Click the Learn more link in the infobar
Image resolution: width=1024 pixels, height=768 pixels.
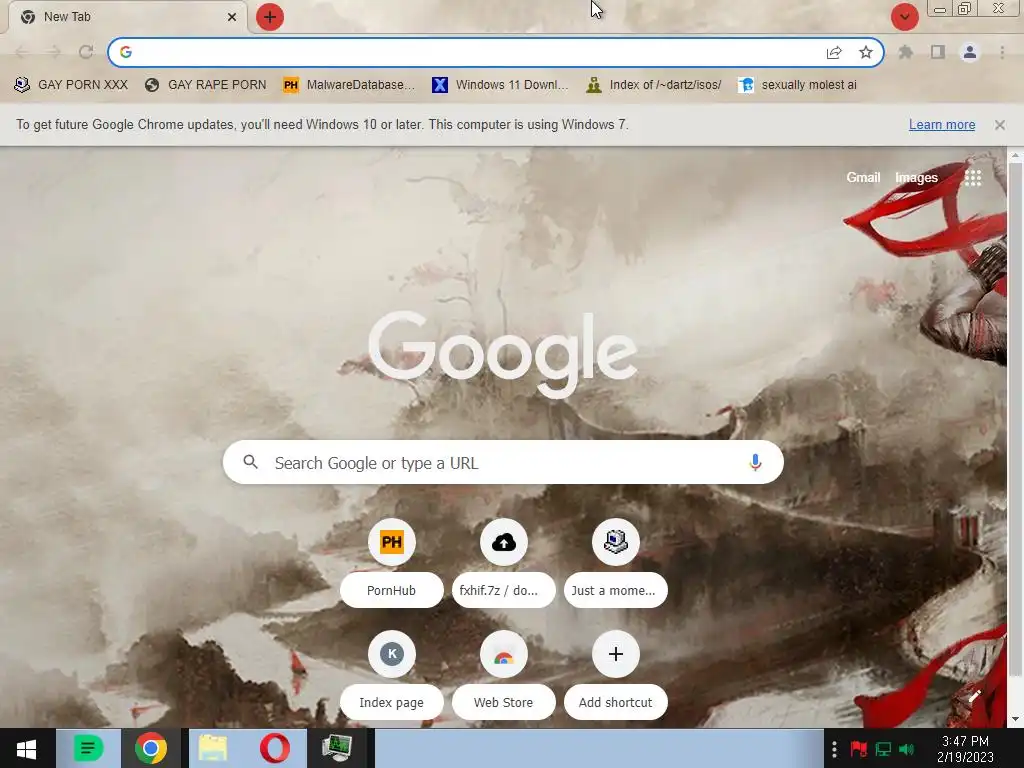[942, 125]
